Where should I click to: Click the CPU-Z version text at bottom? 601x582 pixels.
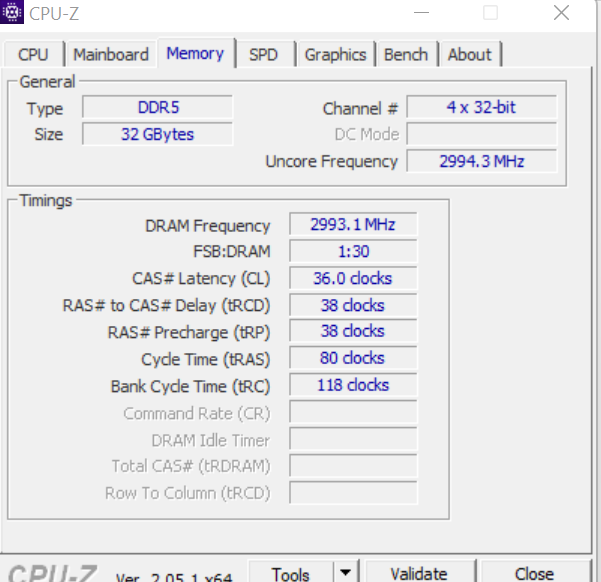[x=174, y=576]
